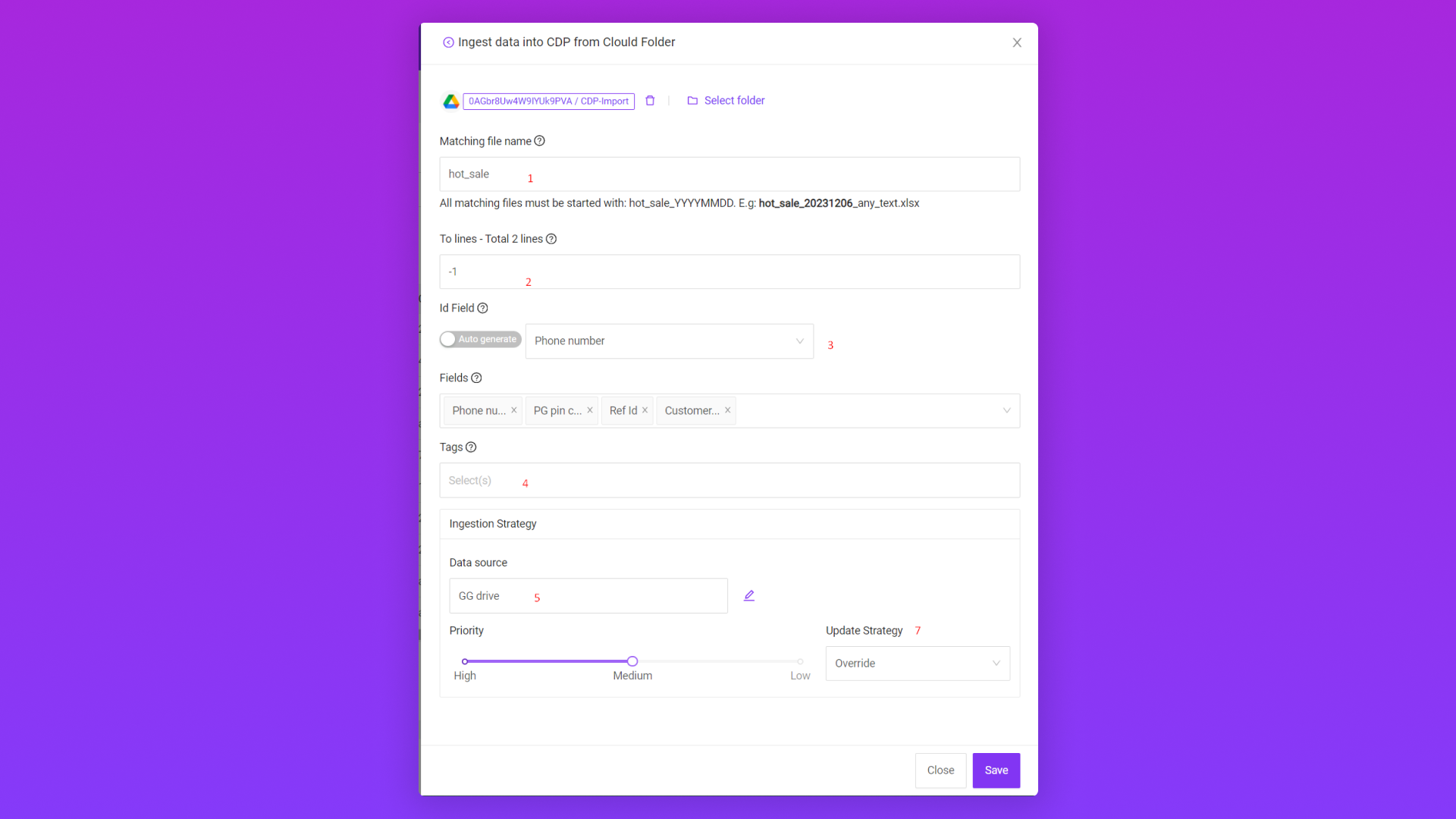Click the Fields help icon

coord(476,378)
